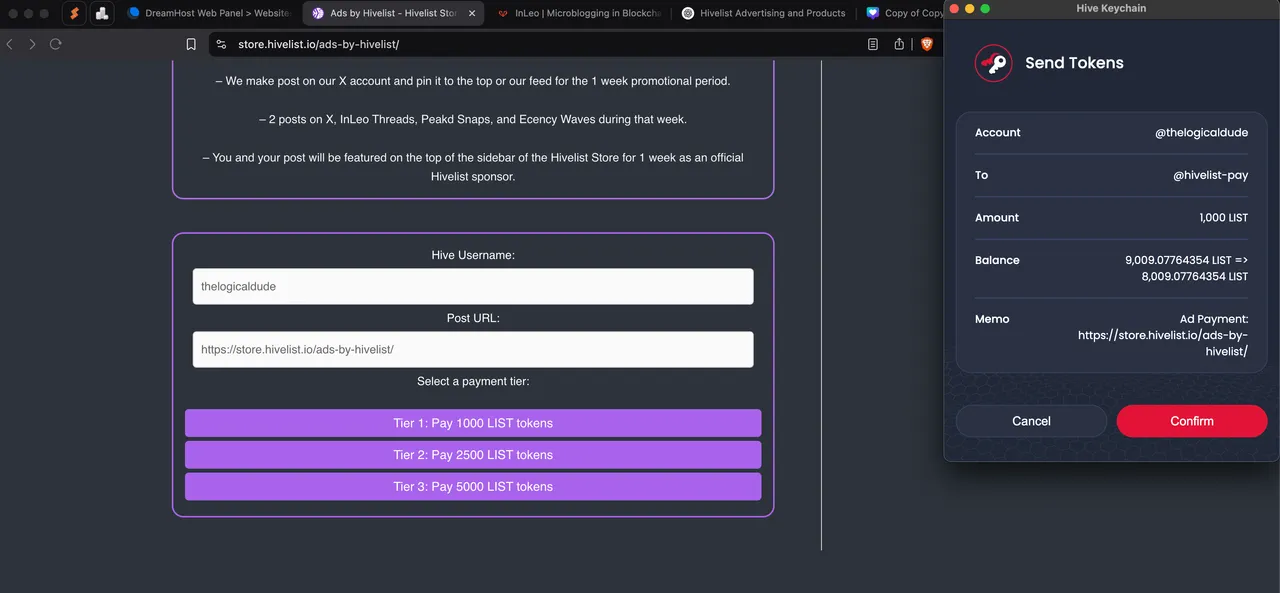Click the share page icon
The width and height of the screenshot is (1280, 593).
[x=899, y=44]
